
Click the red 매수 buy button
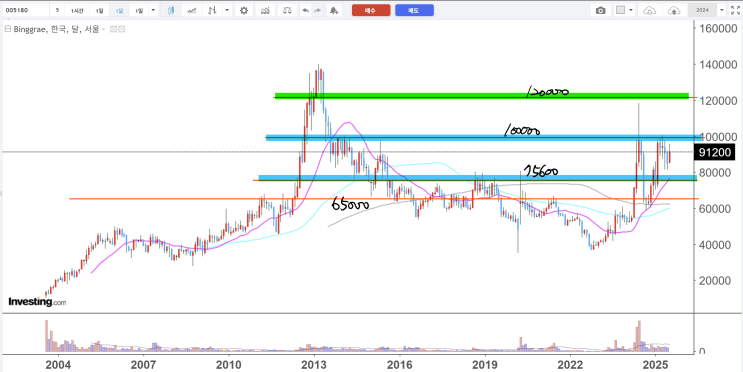point(371,10)
